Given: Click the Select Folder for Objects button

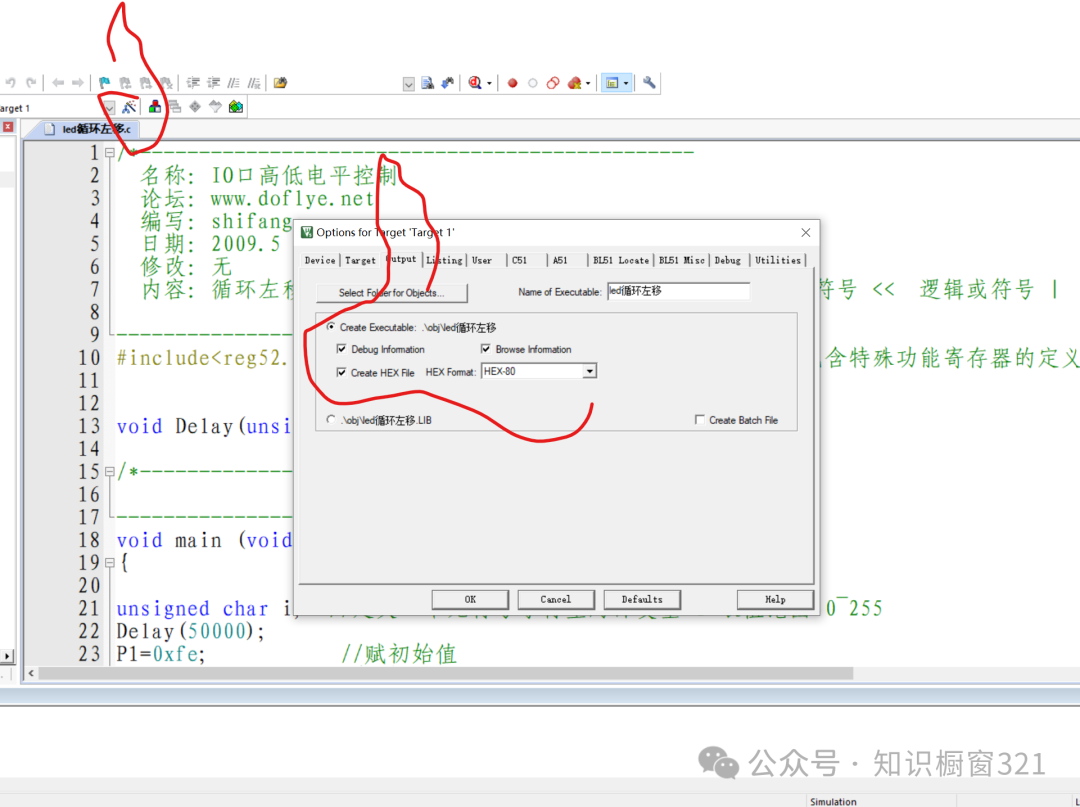Looking at the screenshot, I should [390, 291].
